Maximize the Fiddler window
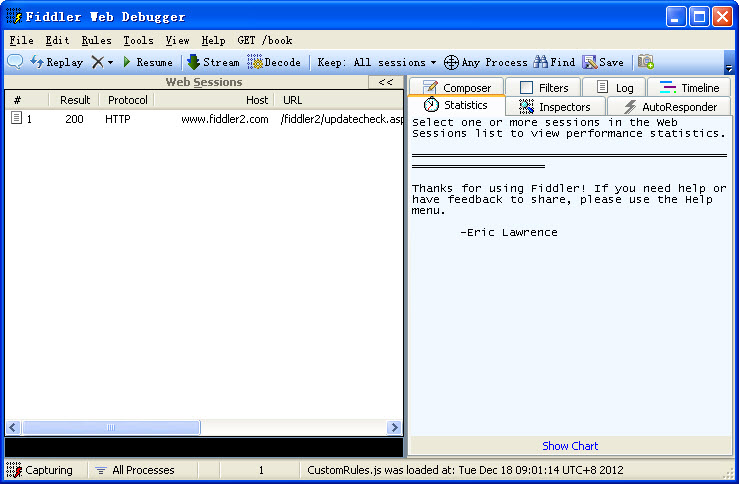Screen dimensions: 739x484 tap(699, 17)
